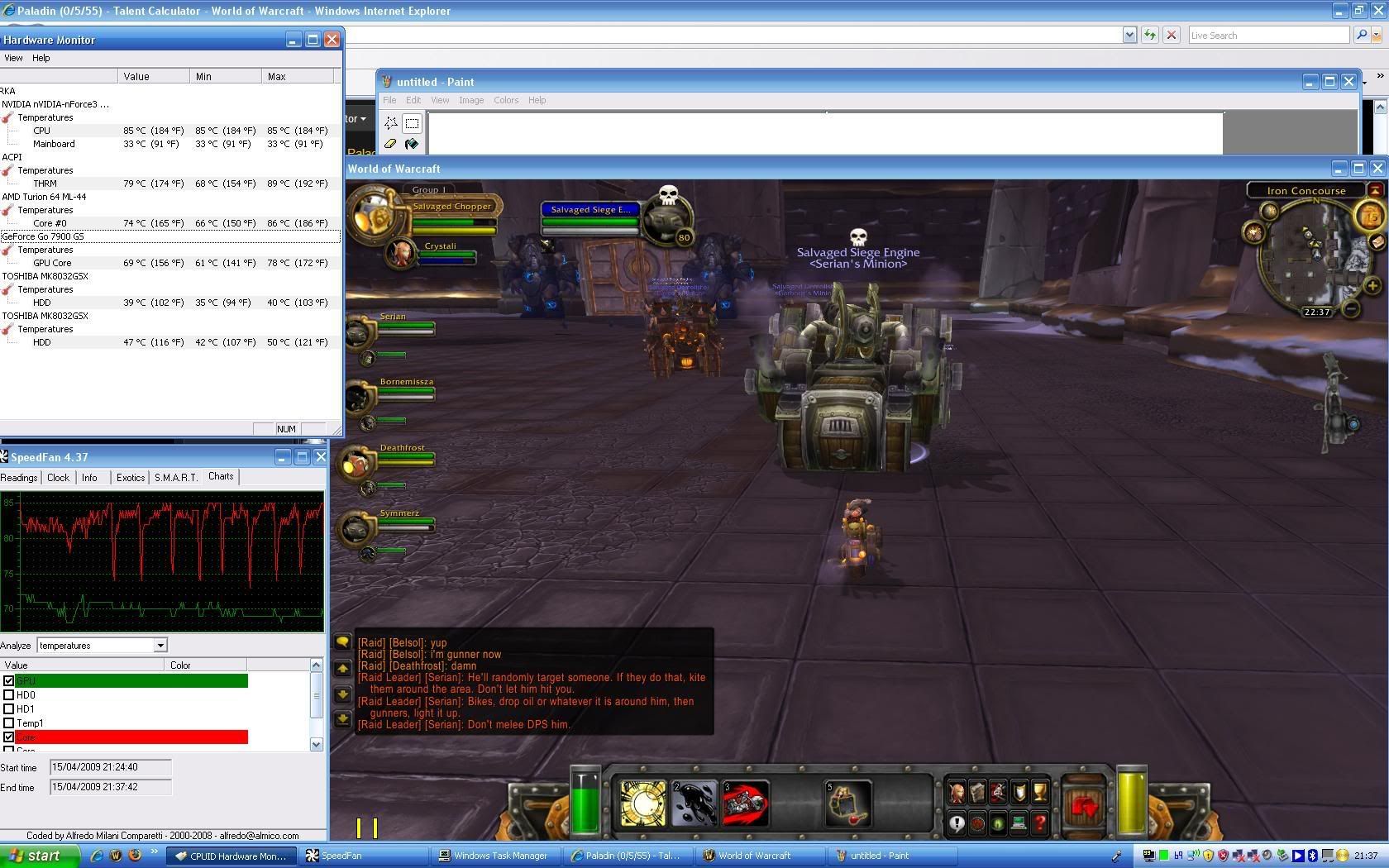The image size is (1389, 868).
Task: Open the quest log exclamation micro button
Action: pos(957,823)
